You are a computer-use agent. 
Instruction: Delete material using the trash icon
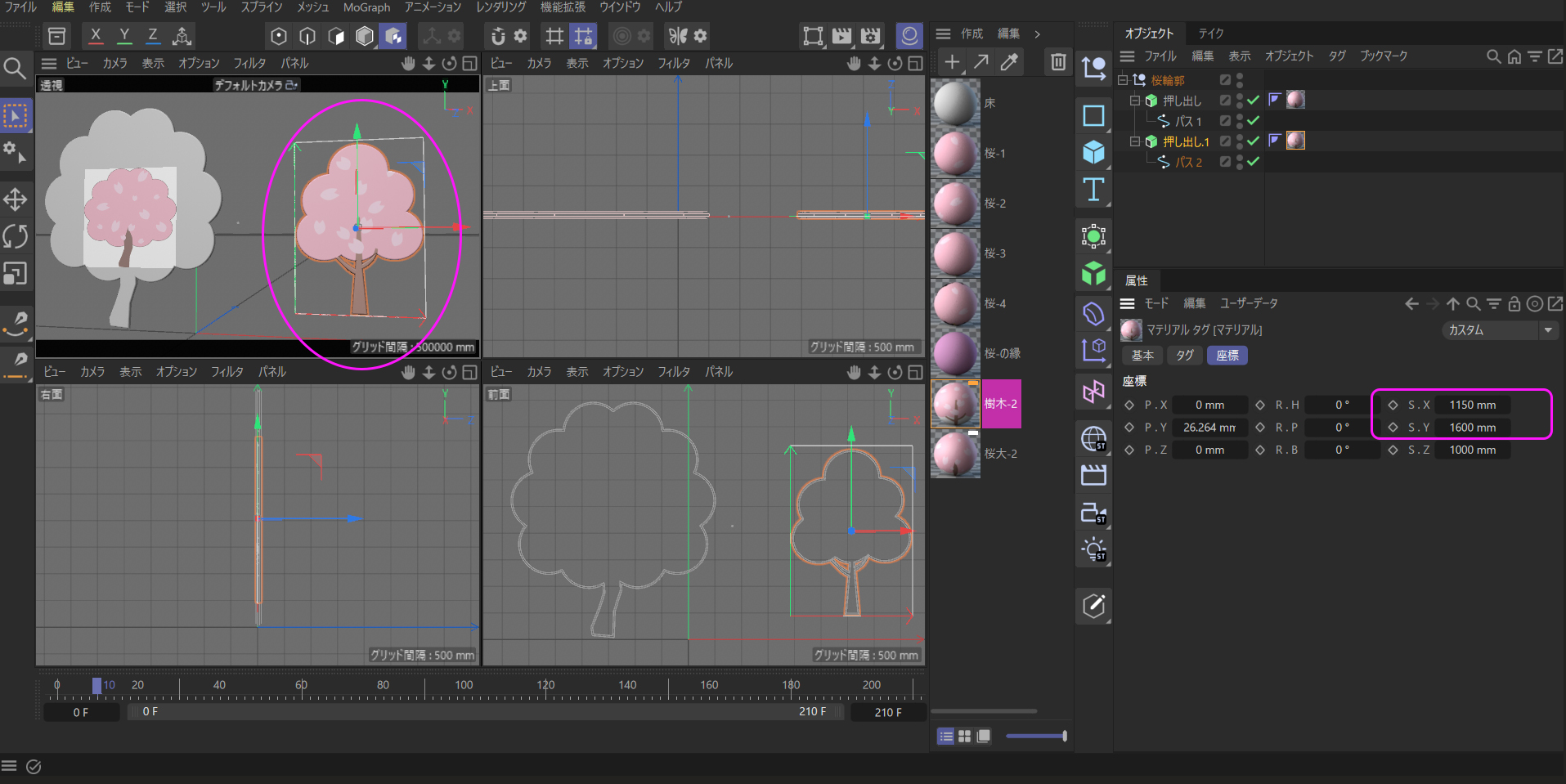click(1057, 62)
